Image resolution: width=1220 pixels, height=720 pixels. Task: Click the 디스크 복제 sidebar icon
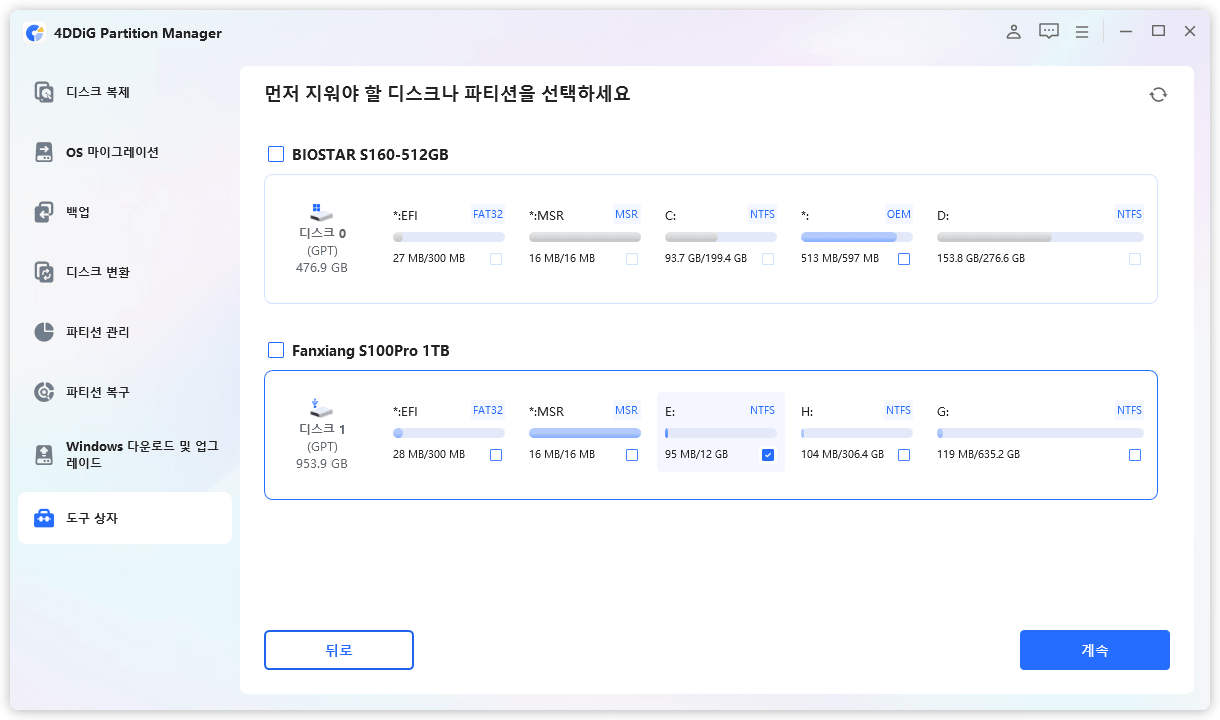(44, 92)
